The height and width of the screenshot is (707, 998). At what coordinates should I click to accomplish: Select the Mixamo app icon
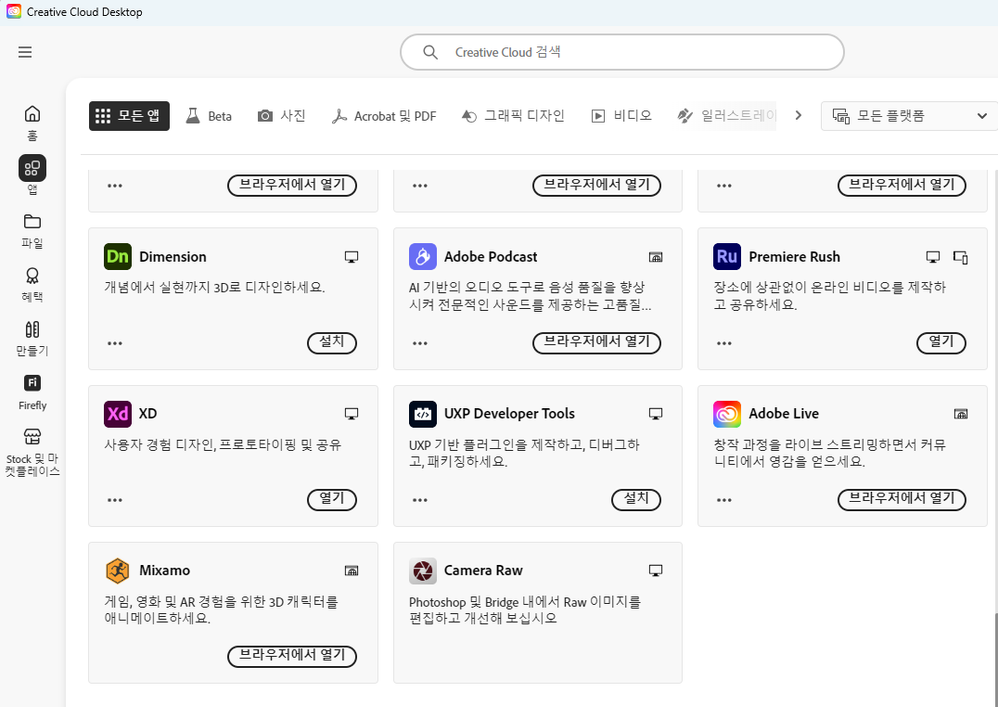(x=117, y=570)
